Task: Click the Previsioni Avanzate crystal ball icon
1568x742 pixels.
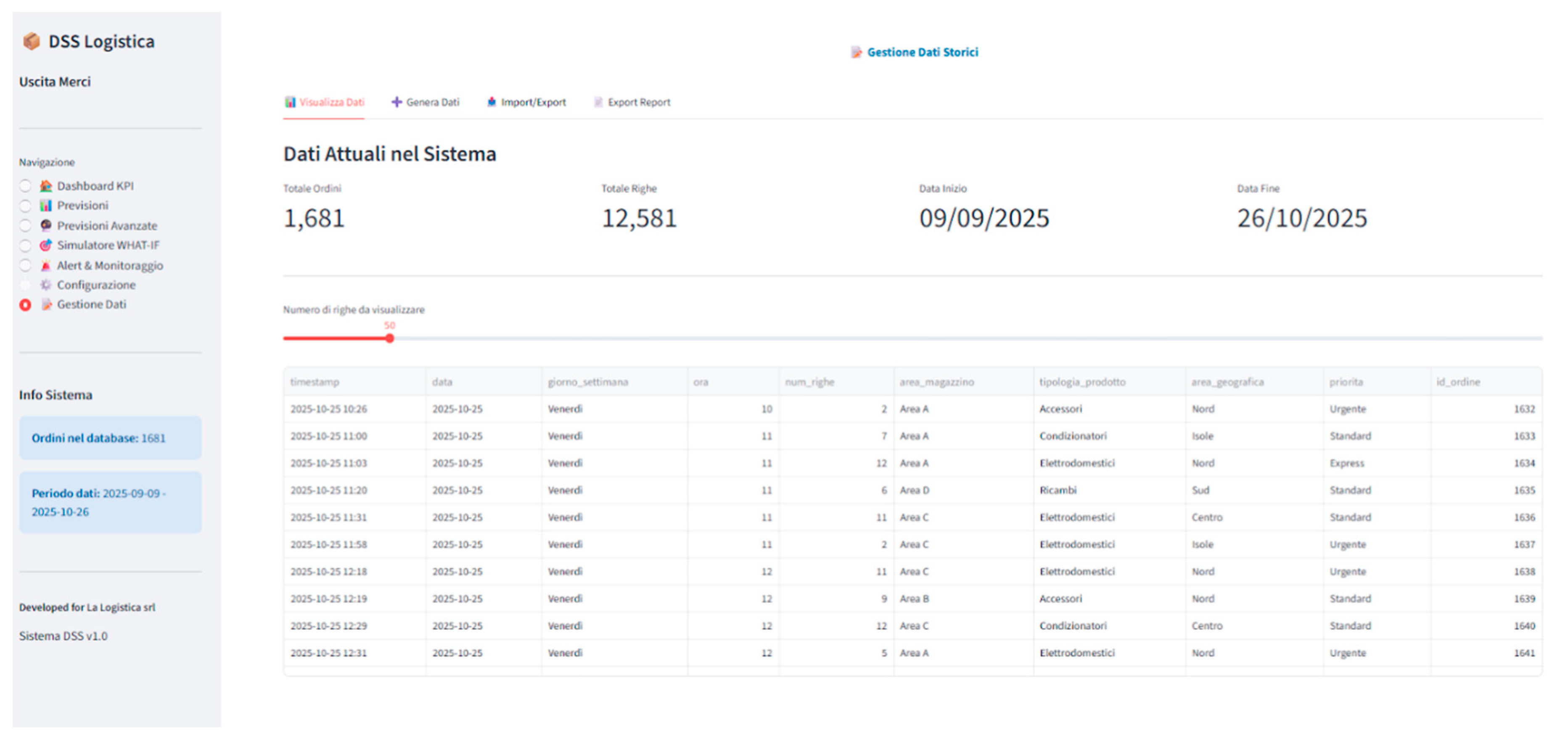Action: pos(46,225)
